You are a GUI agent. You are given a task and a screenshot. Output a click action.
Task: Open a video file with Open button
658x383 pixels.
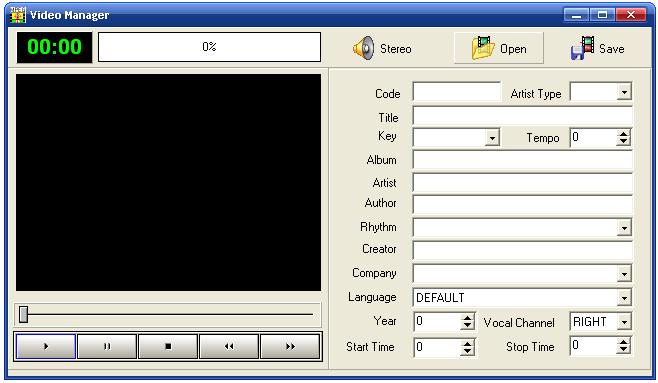coord(499,48)
